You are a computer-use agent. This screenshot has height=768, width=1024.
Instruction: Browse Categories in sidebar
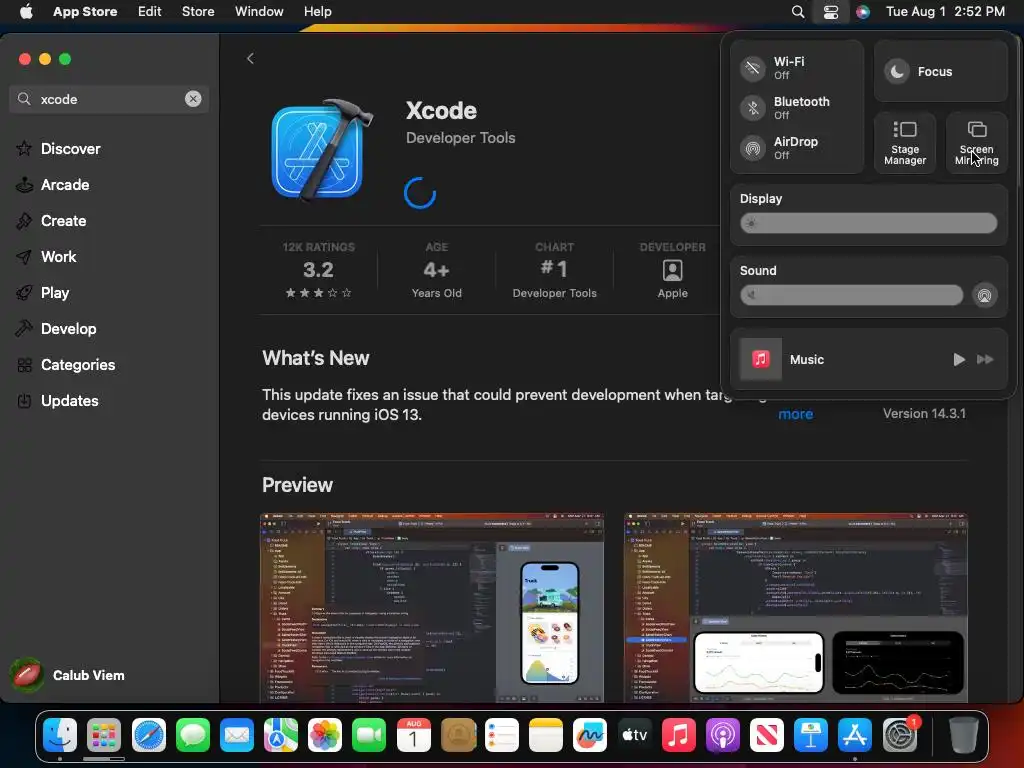pyautogui.click(x=66, y=364)
